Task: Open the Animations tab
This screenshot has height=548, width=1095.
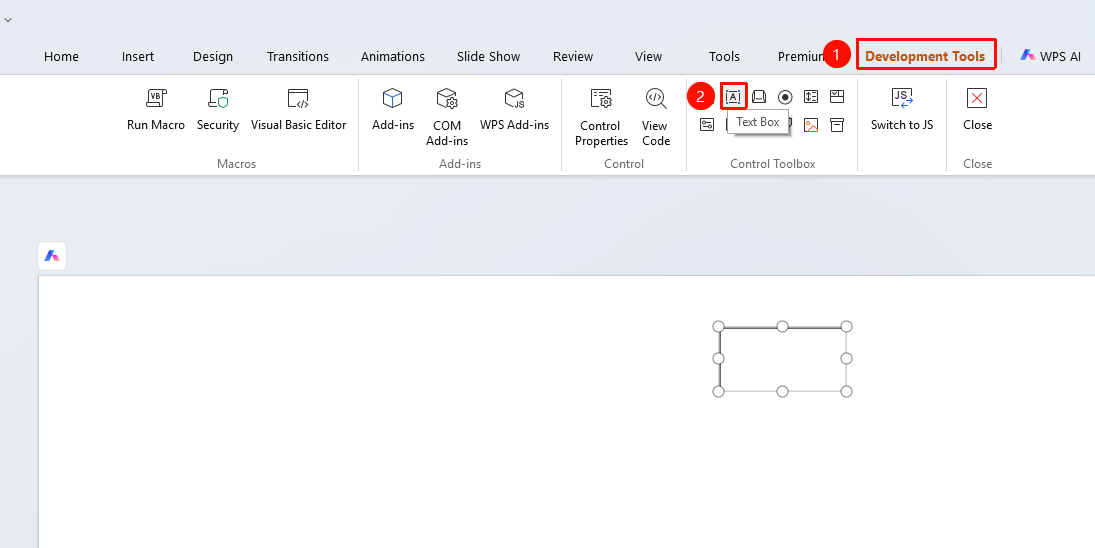Action: 392,57
